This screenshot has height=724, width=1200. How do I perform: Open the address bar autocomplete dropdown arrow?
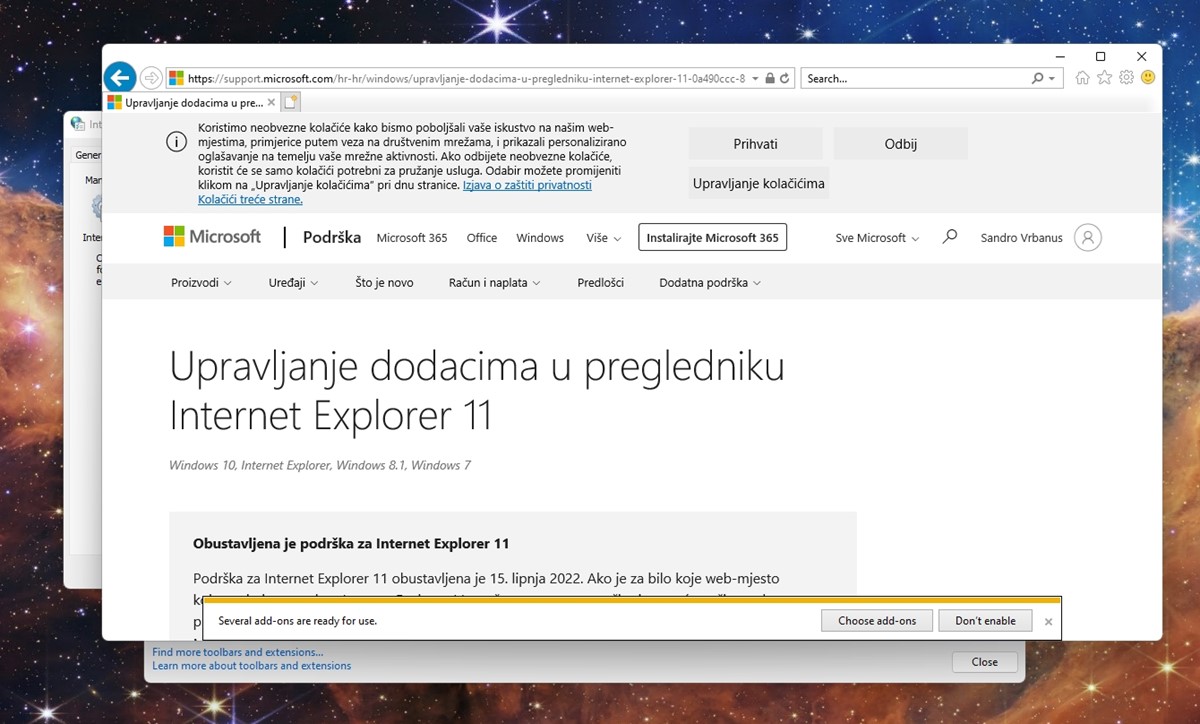pos(756,78)
